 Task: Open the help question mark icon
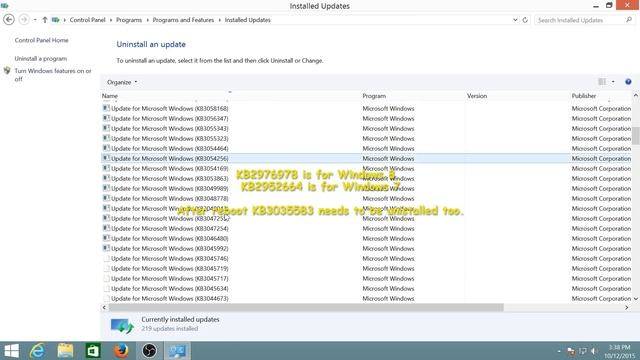point(628,82)
